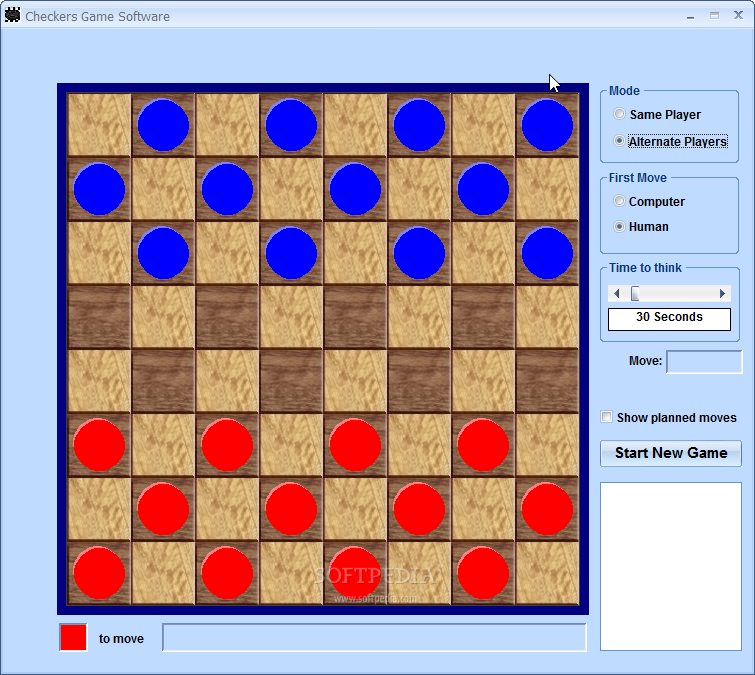The height and width of the screenshot is (675, 755).
Task: Click empty dark square in fourth row, third column
Action: click(x=227, y=317)
